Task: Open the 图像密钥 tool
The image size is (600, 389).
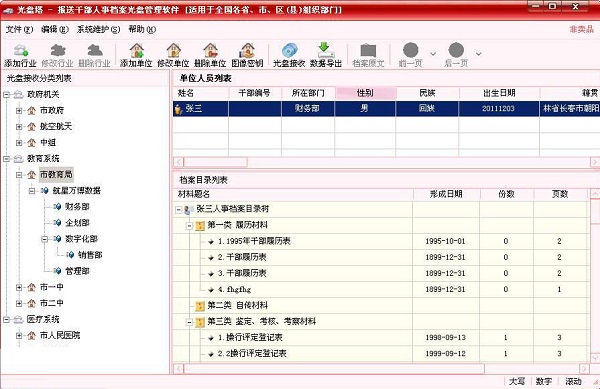Action: (247, 55)
